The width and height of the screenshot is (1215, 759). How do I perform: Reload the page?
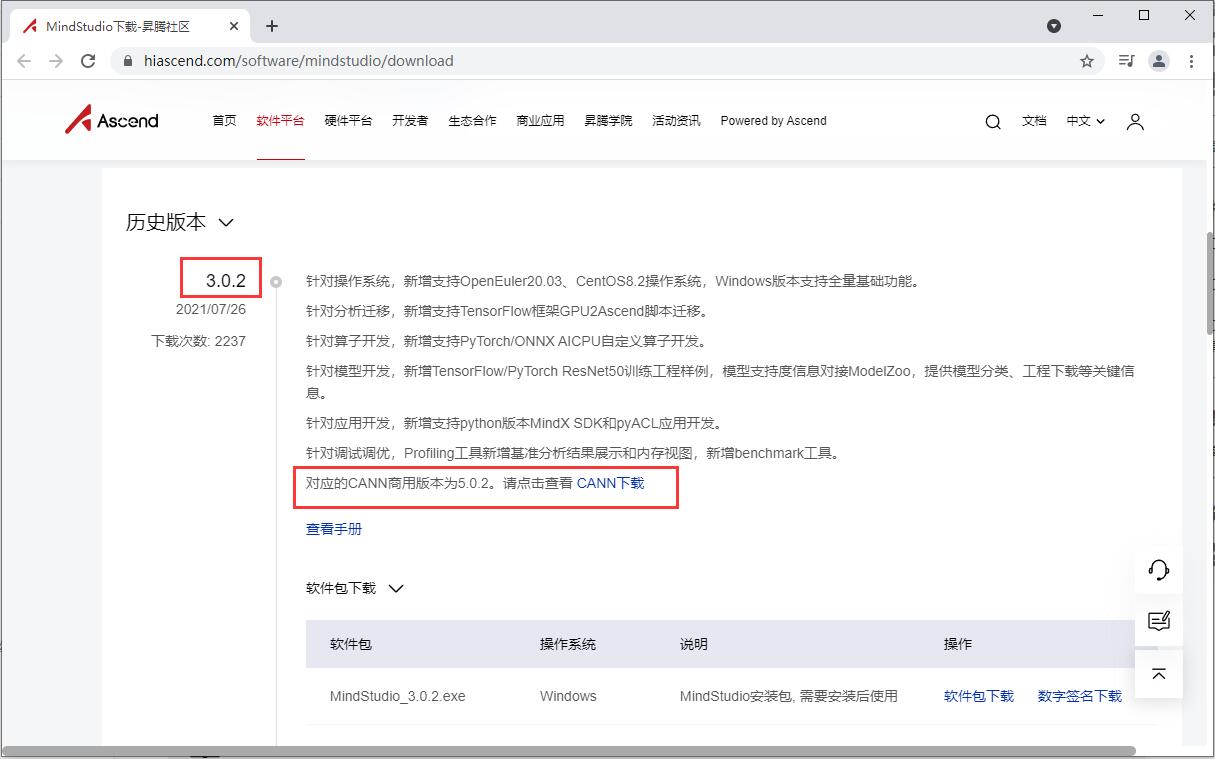pyautogui.click(x=88, y=61)
